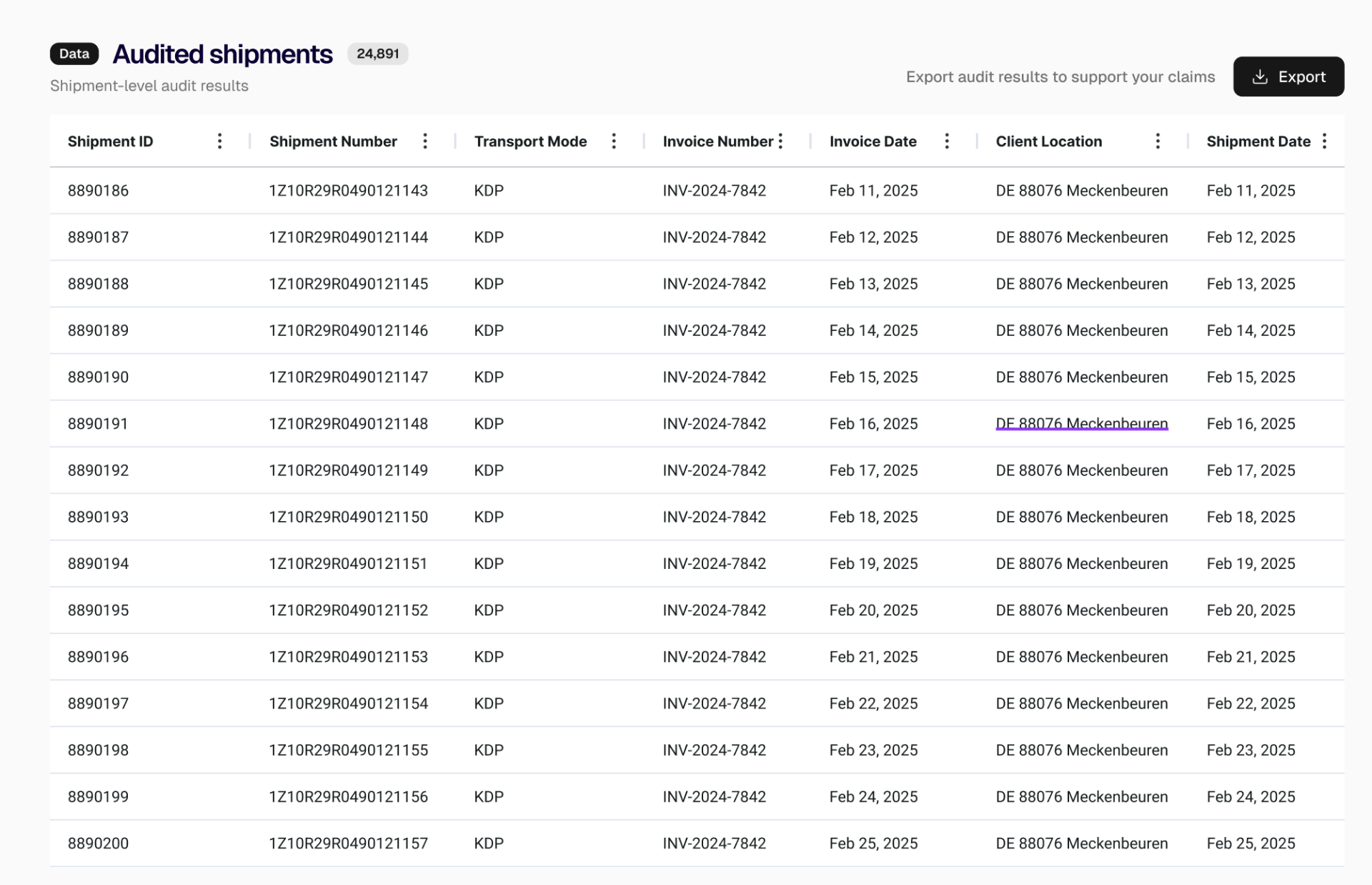The width and height of the screenshot is (1372, 885).
Task: Open Transport Mode column options menu
Action: (613, 141)
